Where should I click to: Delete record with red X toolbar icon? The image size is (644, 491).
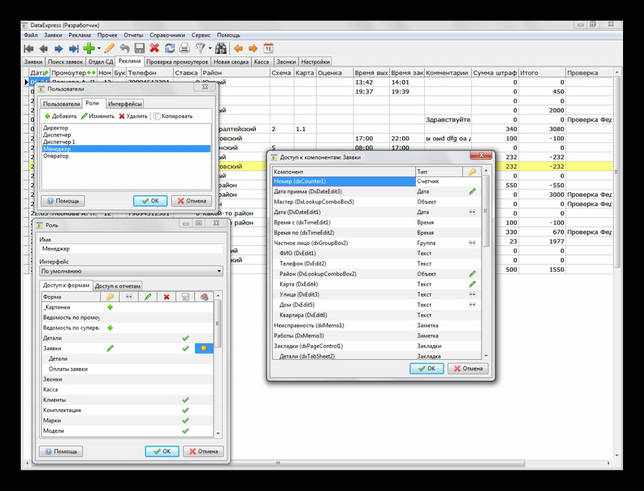154,48
